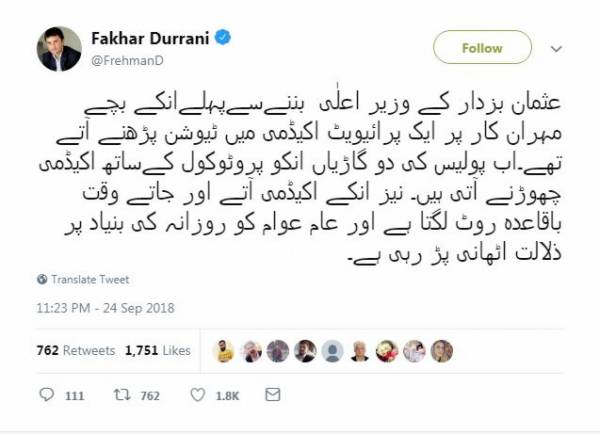This screenshot has width=600, height=434.
Task: Open the 11:23 PM - 24 Sep 2018 timestamp
Action: (x=106, y=308)
